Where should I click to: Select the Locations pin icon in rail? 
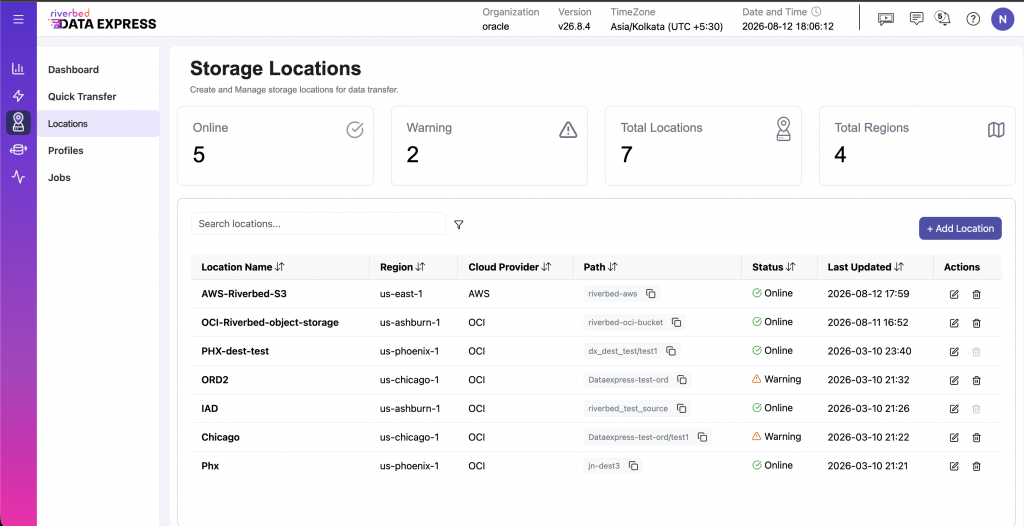pyautogui.click(x=18, y=123)
